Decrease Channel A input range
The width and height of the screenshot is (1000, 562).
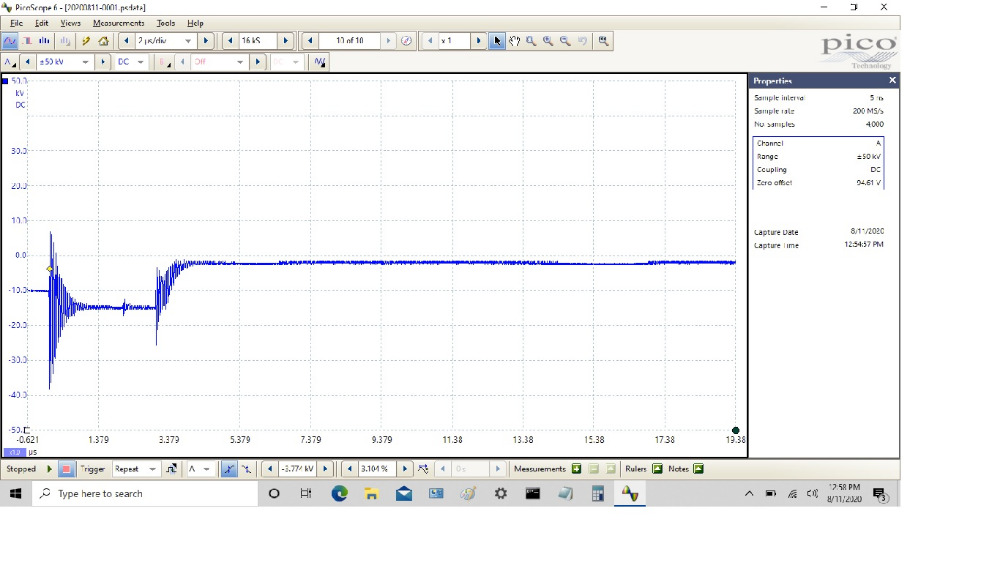[x=27, y=62]
